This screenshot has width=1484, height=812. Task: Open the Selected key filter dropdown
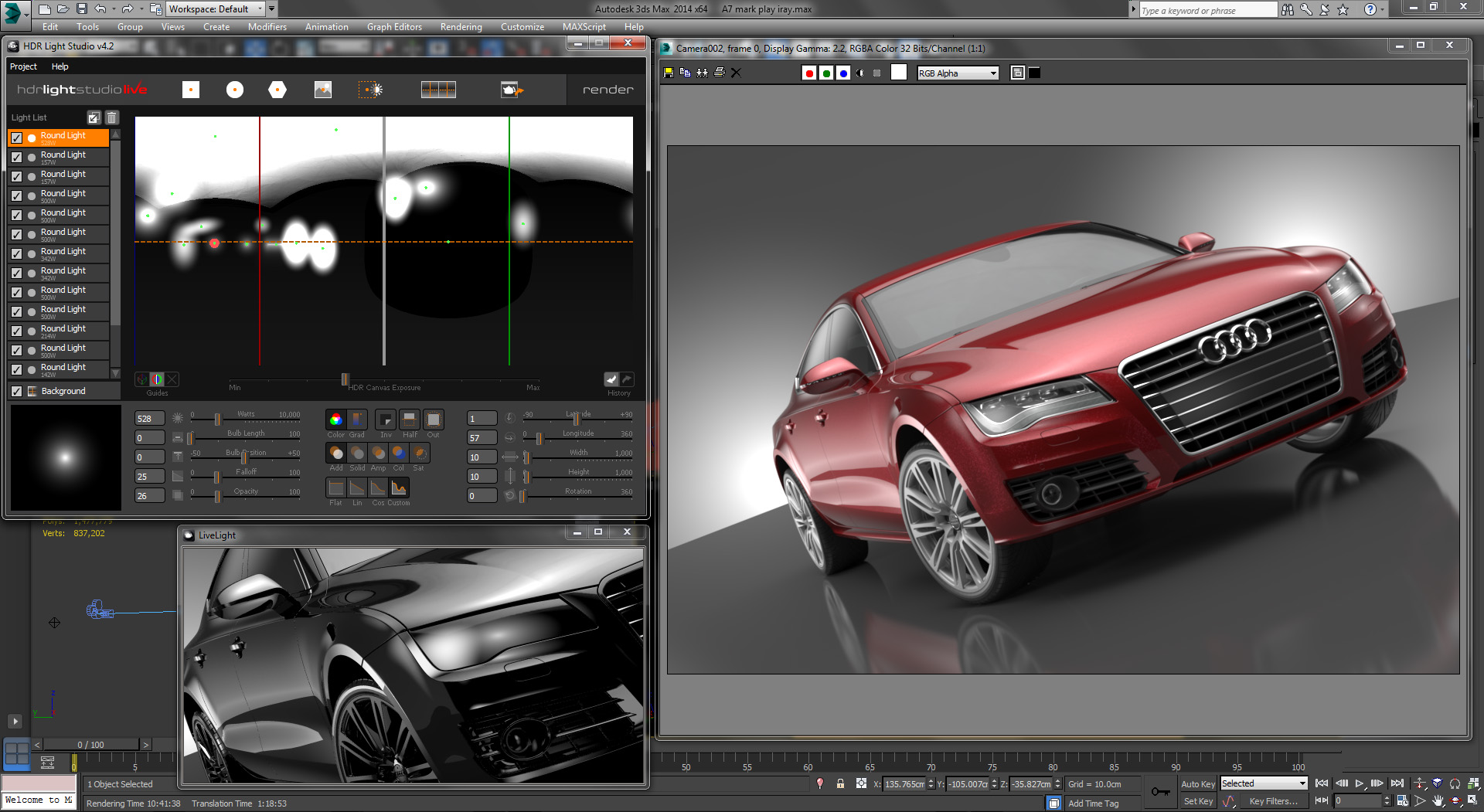pyautogui.click(x=1263, y=783)
